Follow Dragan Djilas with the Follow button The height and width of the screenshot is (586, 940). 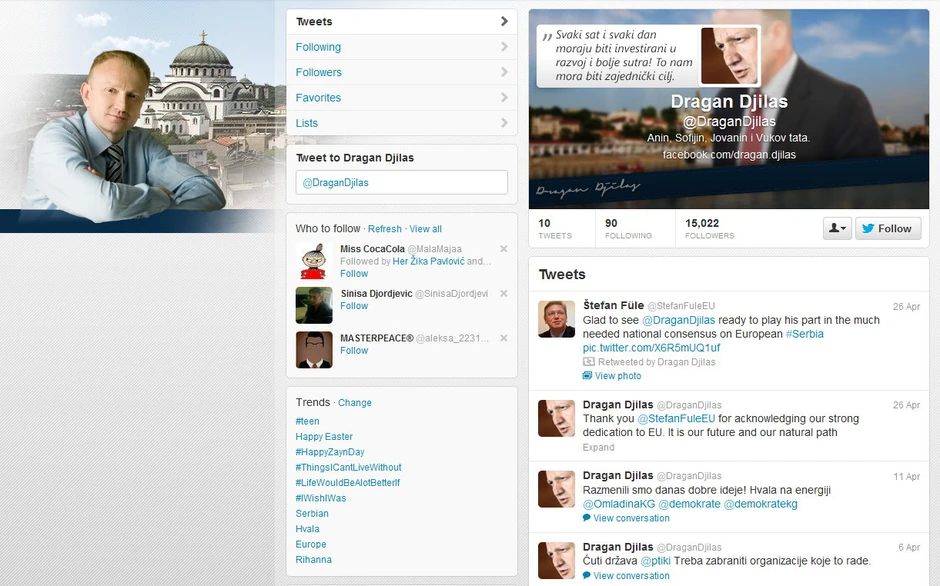point(887,228)
